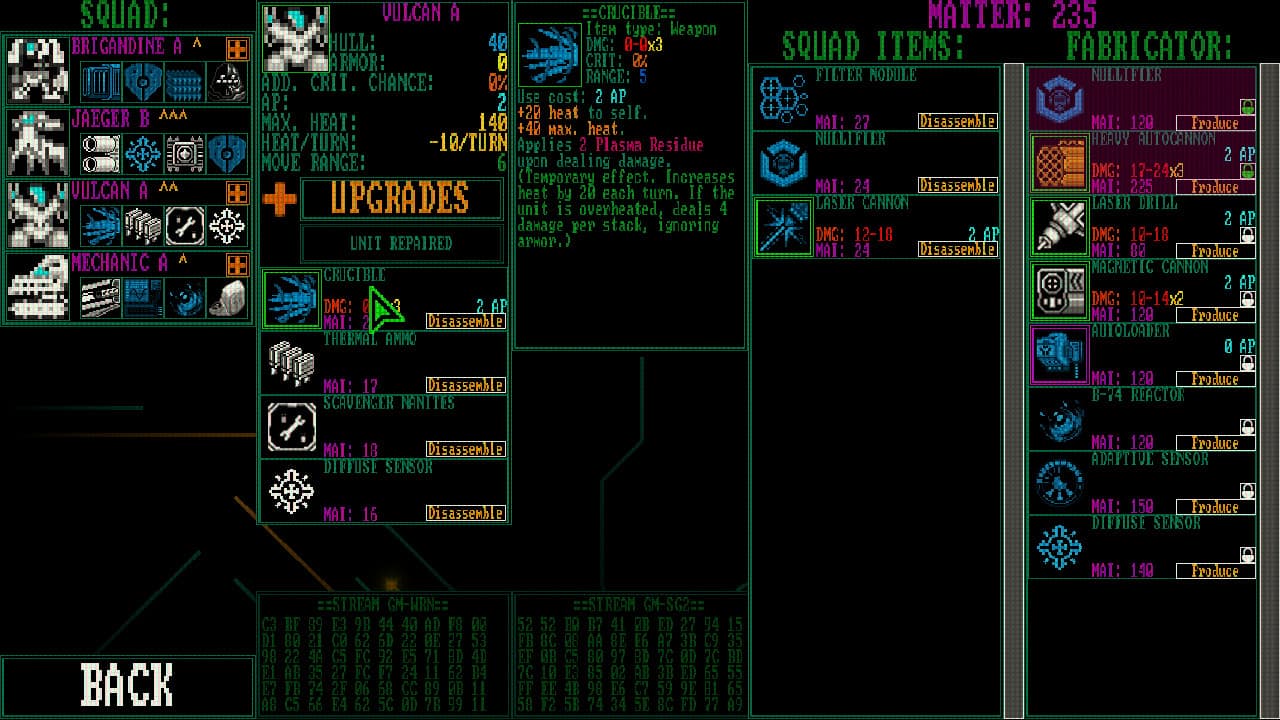Image resolution: width=1280 pixels, height=720 pixels.
Task: Click the Thermal Ammo item icon
Action: (291, 363)
